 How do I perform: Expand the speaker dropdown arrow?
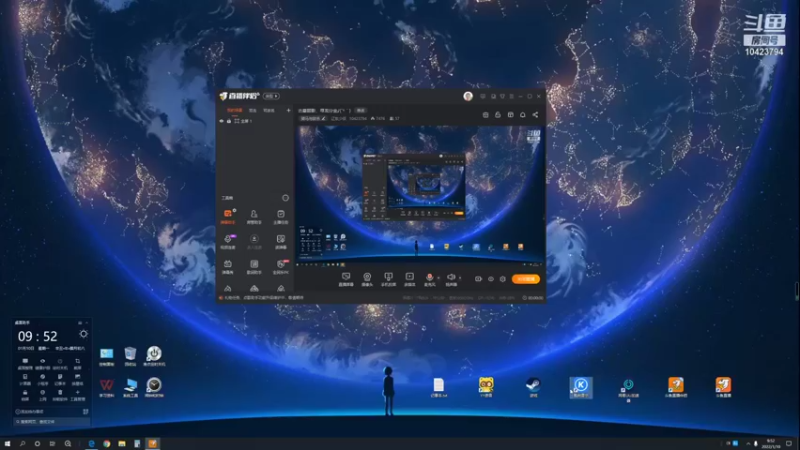coord(460,278)
